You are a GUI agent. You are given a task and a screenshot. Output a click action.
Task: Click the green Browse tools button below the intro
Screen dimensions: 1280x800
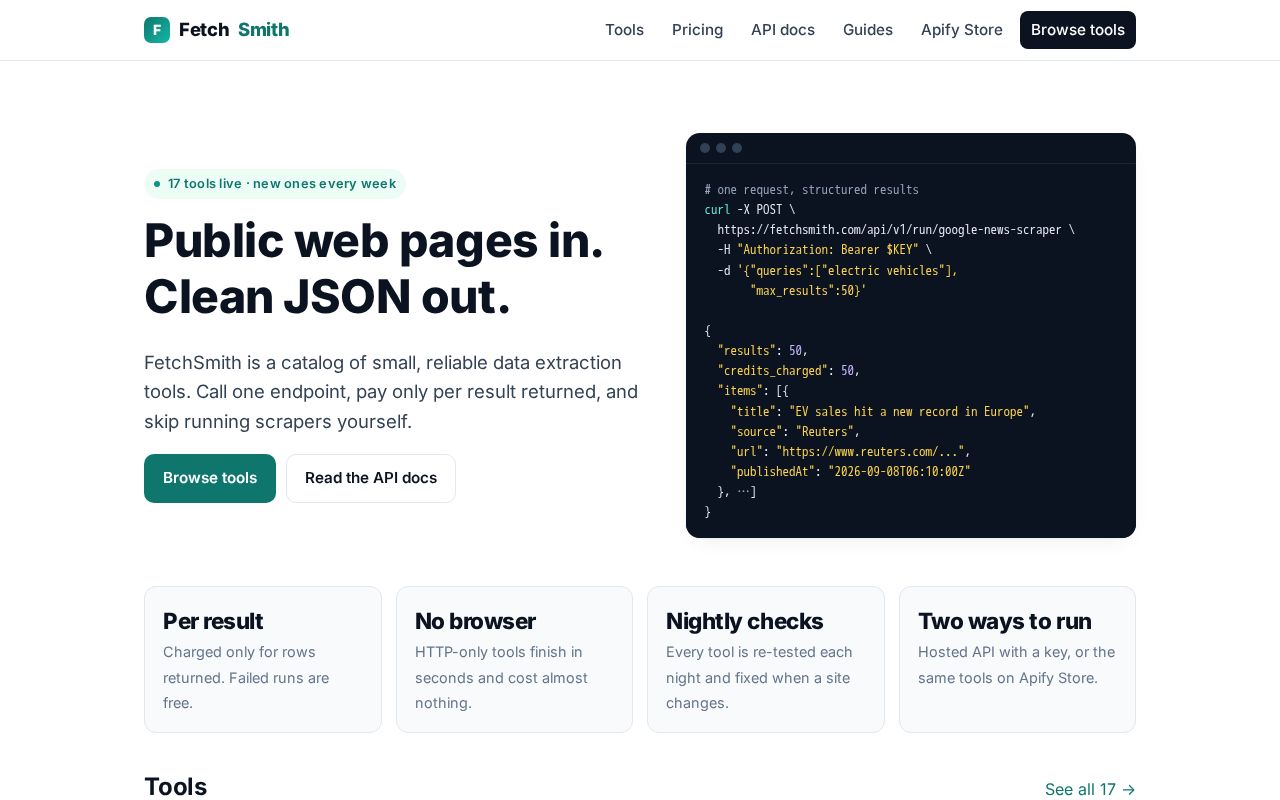[210, 478]
